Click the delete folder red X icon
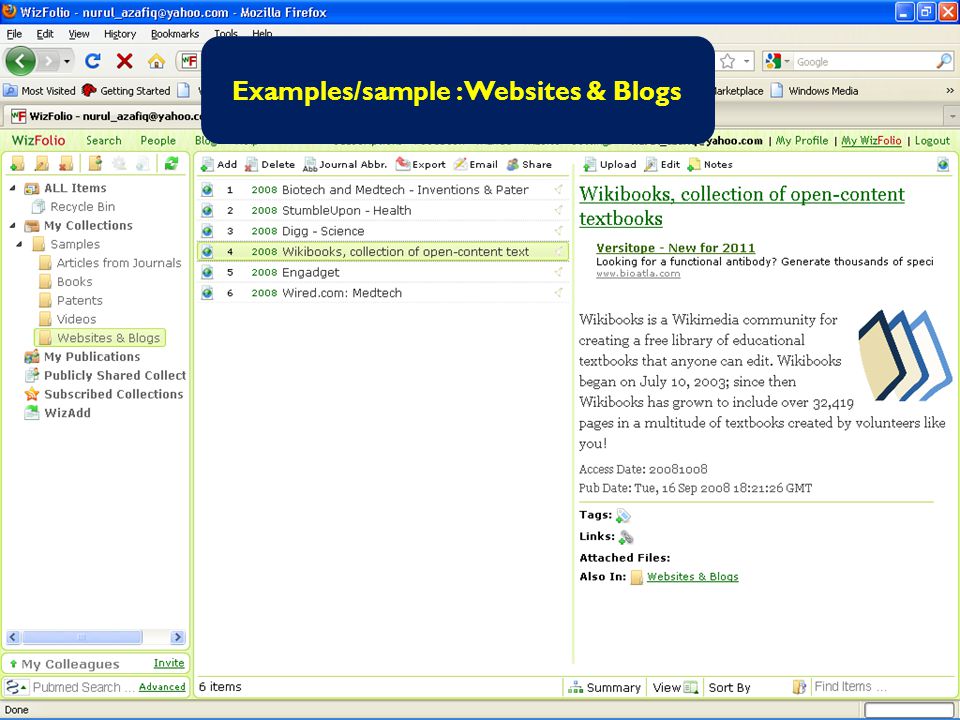 tap(66, 163)
